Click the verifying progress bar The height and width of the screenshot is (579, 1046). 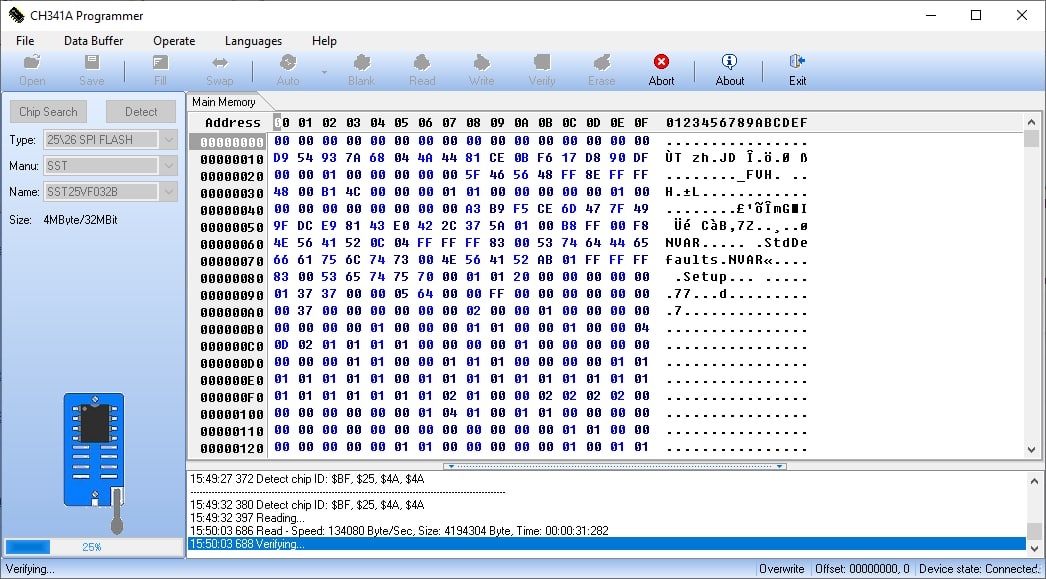point(91,547)
